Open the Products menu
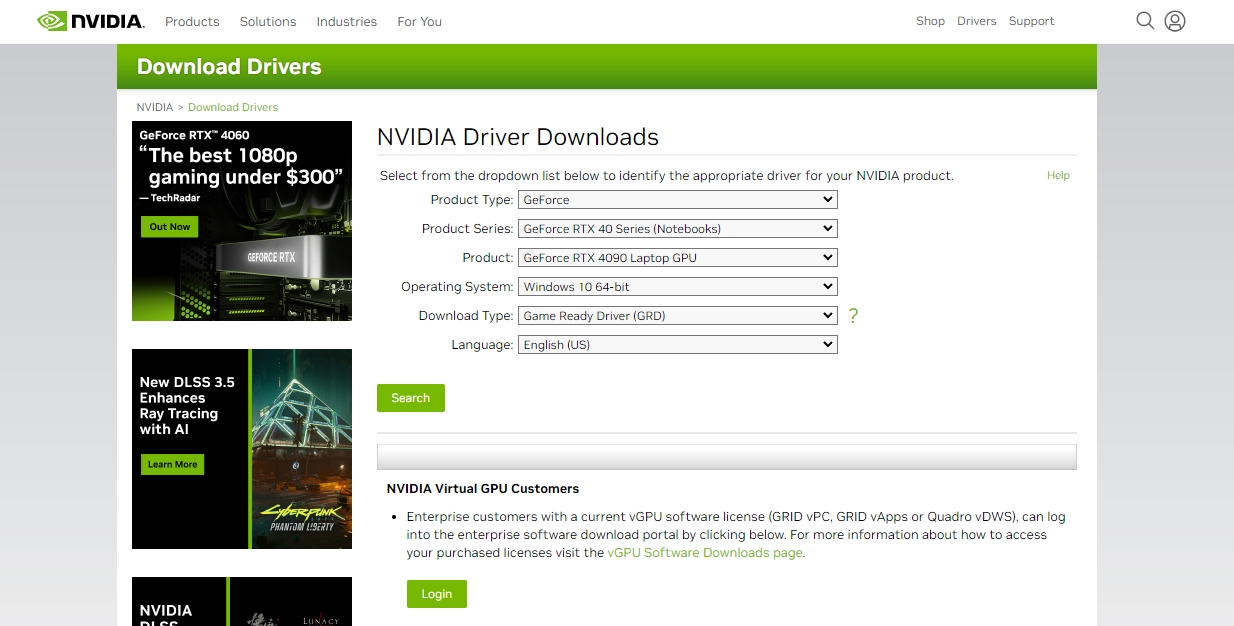This screenshot has height=626, width=1234. (192, 21)
